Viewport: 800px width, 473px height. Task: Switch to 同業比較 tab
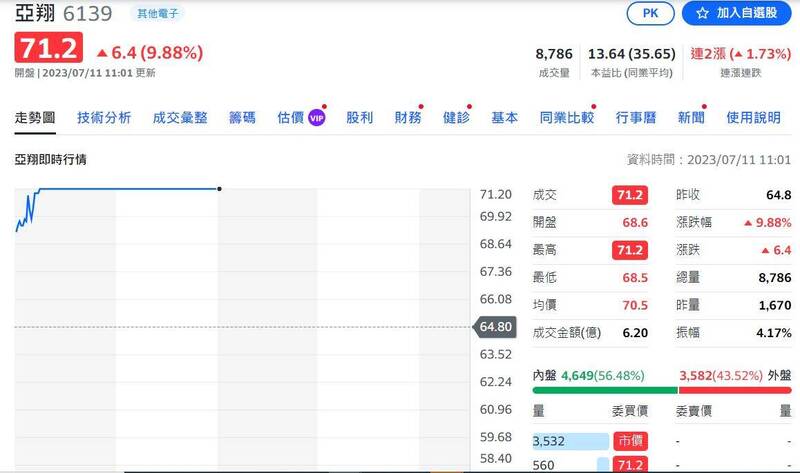click(567, 118)
